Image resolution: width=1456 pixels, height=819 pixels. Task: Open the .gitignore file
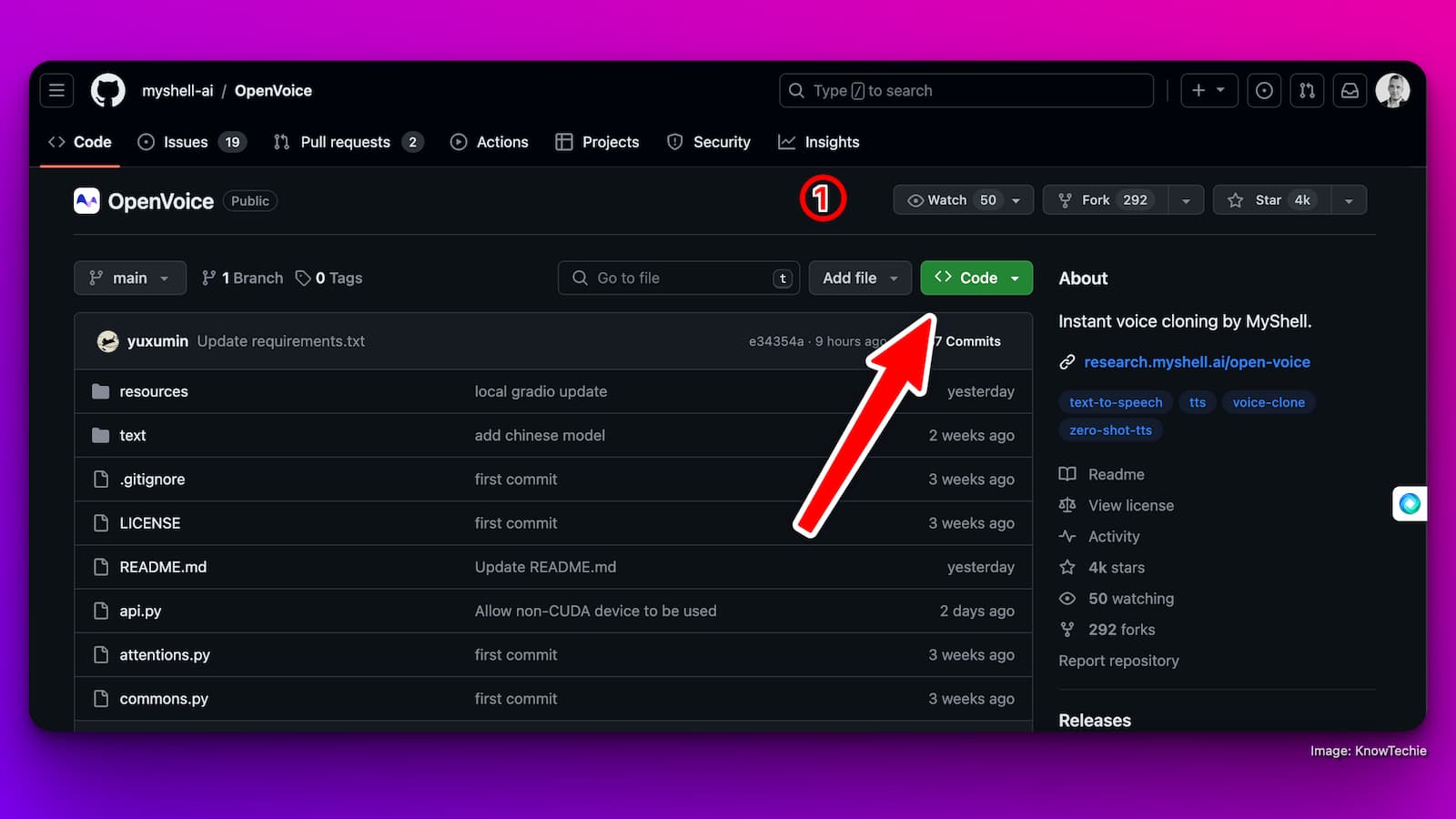coord(152,479)
